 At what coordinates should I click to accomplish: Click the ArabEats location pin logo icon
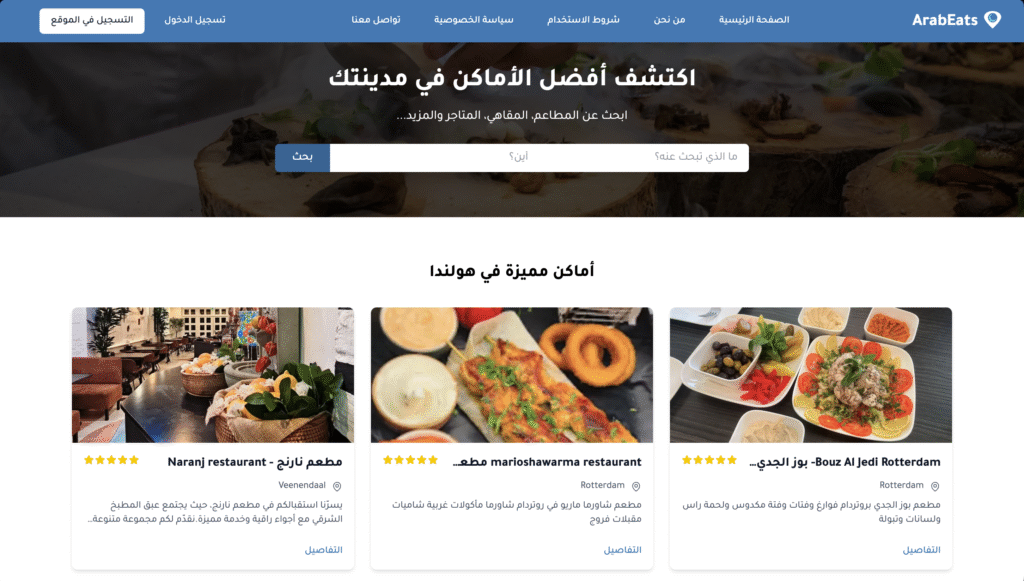tap(992, 20)
